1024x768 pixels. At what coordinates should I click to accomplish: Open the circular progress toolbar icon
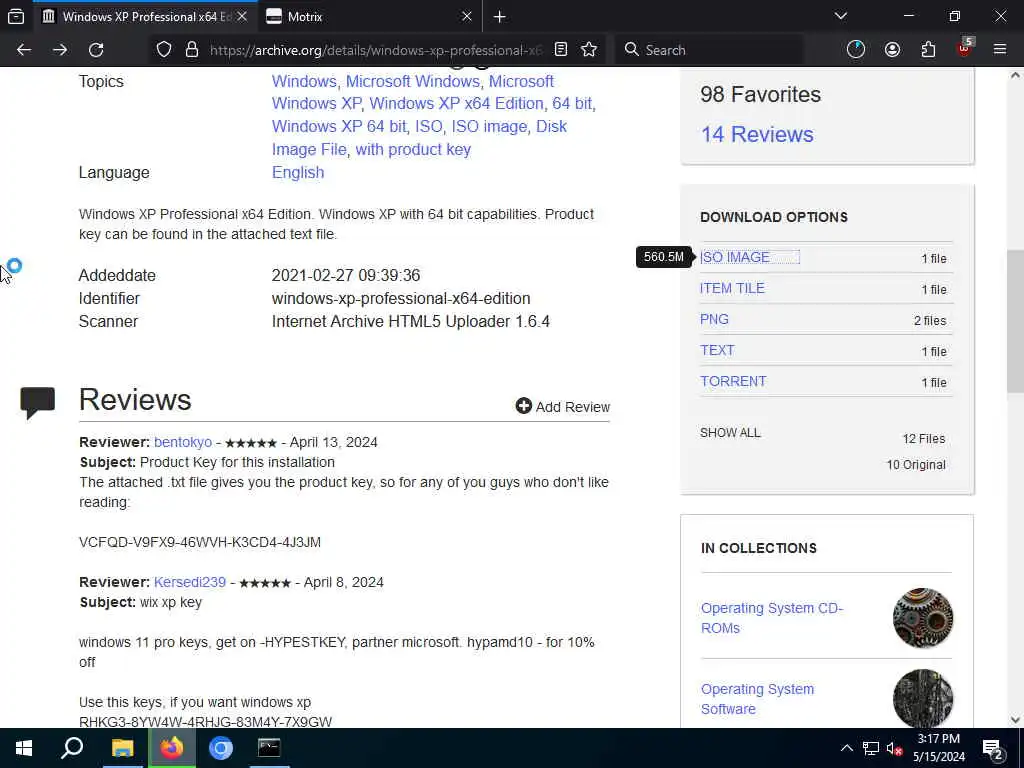point(856,50)
